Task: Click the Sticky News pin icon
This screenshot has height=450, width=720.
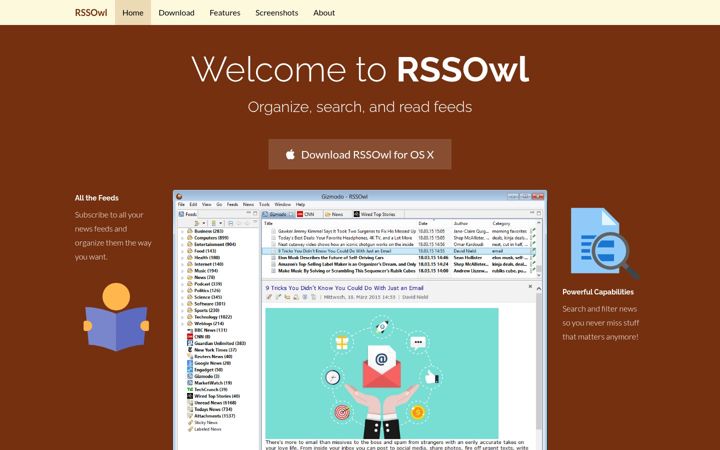Action: 190,422
